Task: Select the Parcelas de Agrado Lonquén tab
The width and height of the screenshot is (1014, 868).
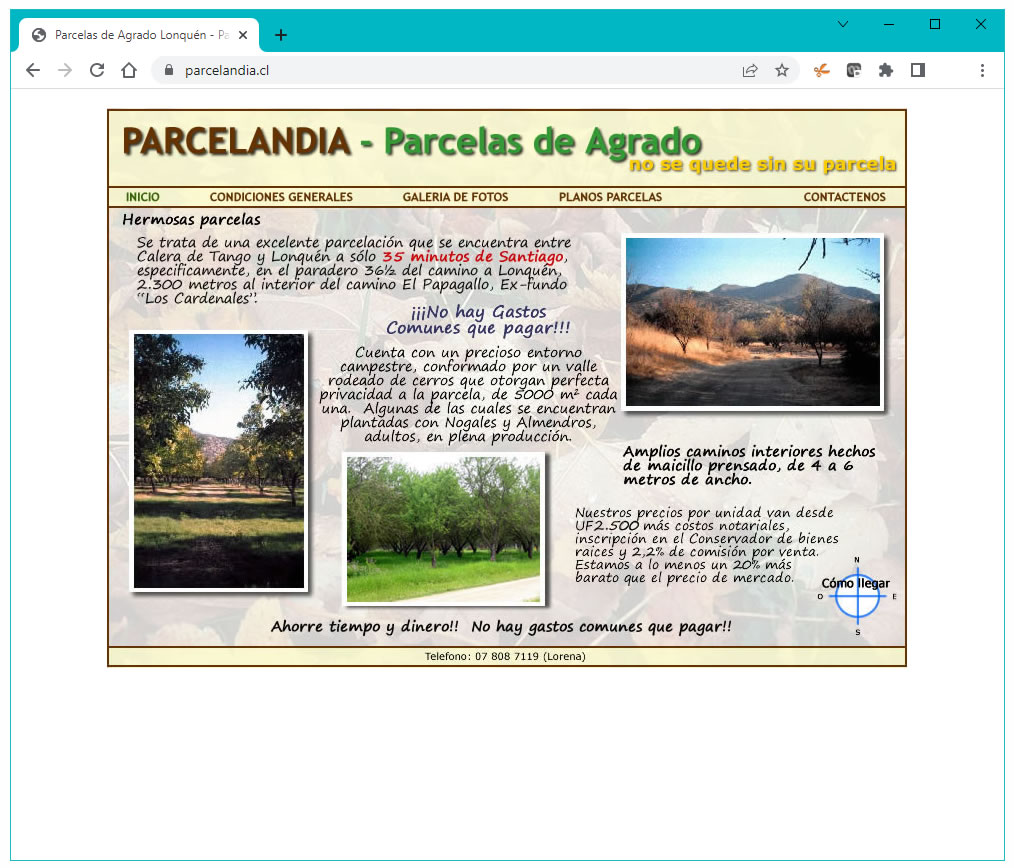Action: [x=139, y=35]
